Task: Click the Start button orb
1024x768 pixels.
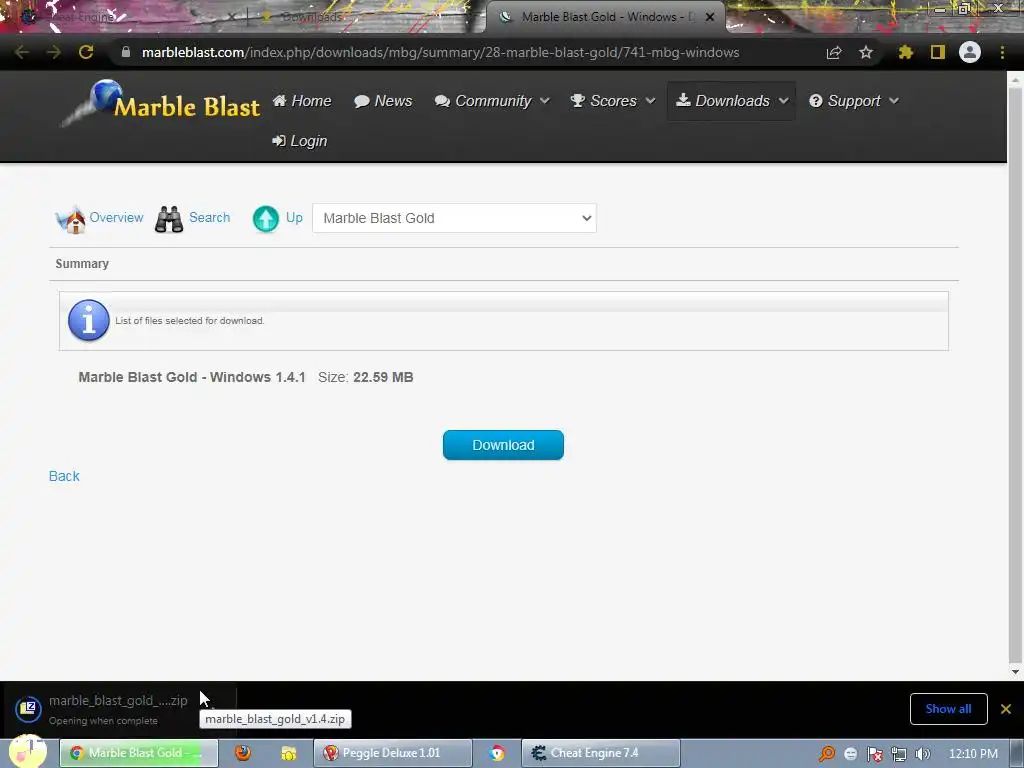Action: [27, 752]
